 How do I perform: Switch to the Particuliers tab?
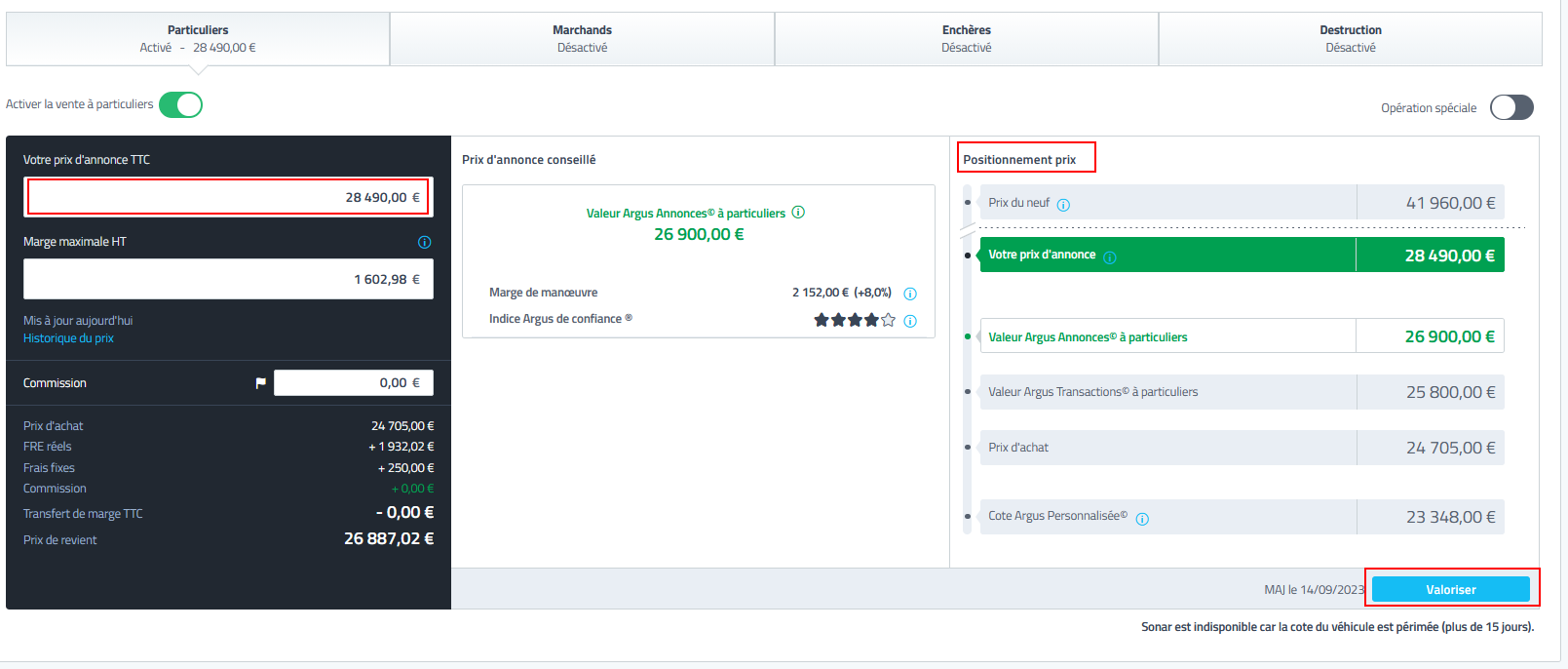[198, 39]
